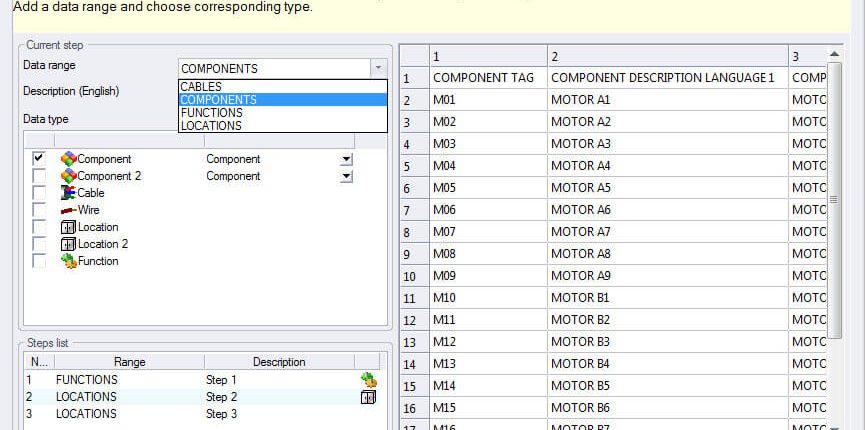Click cell M01 in the grid
This screenshot has height=430, width=865.
pos(488,100)
